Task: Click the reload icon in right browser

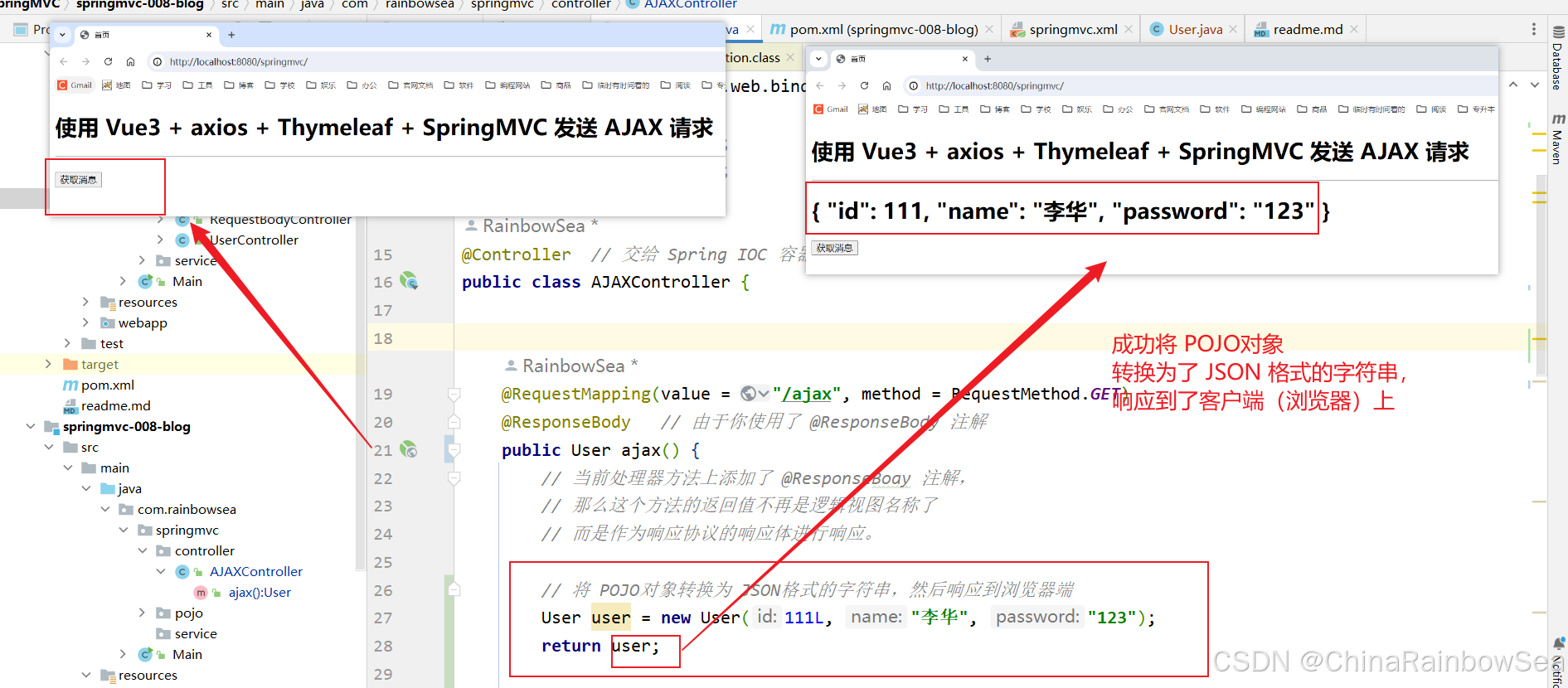Action: 864,85
